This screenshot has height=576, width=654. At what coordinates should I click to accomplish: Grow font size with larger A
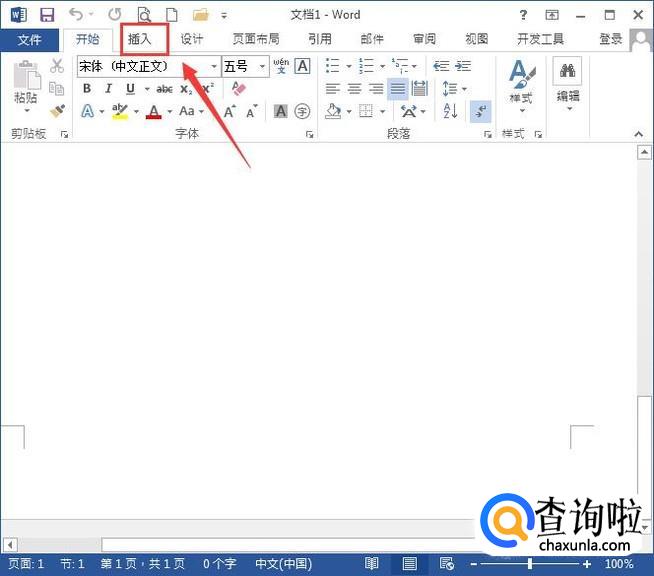coord(229,111)
